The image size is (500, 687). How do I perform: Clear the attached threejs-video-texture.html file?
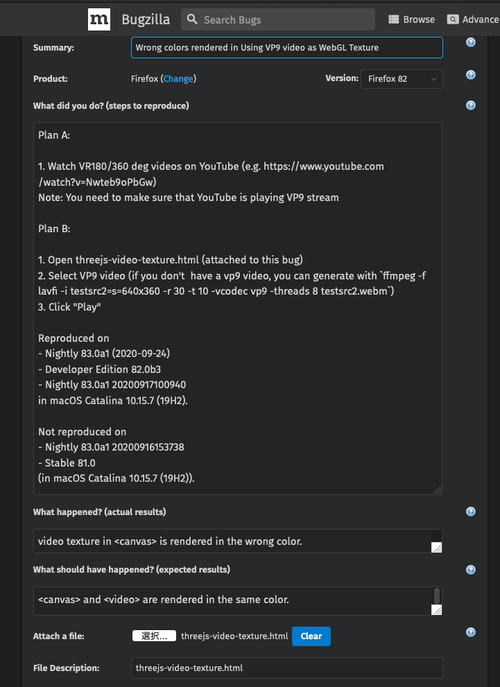point(311,636)
